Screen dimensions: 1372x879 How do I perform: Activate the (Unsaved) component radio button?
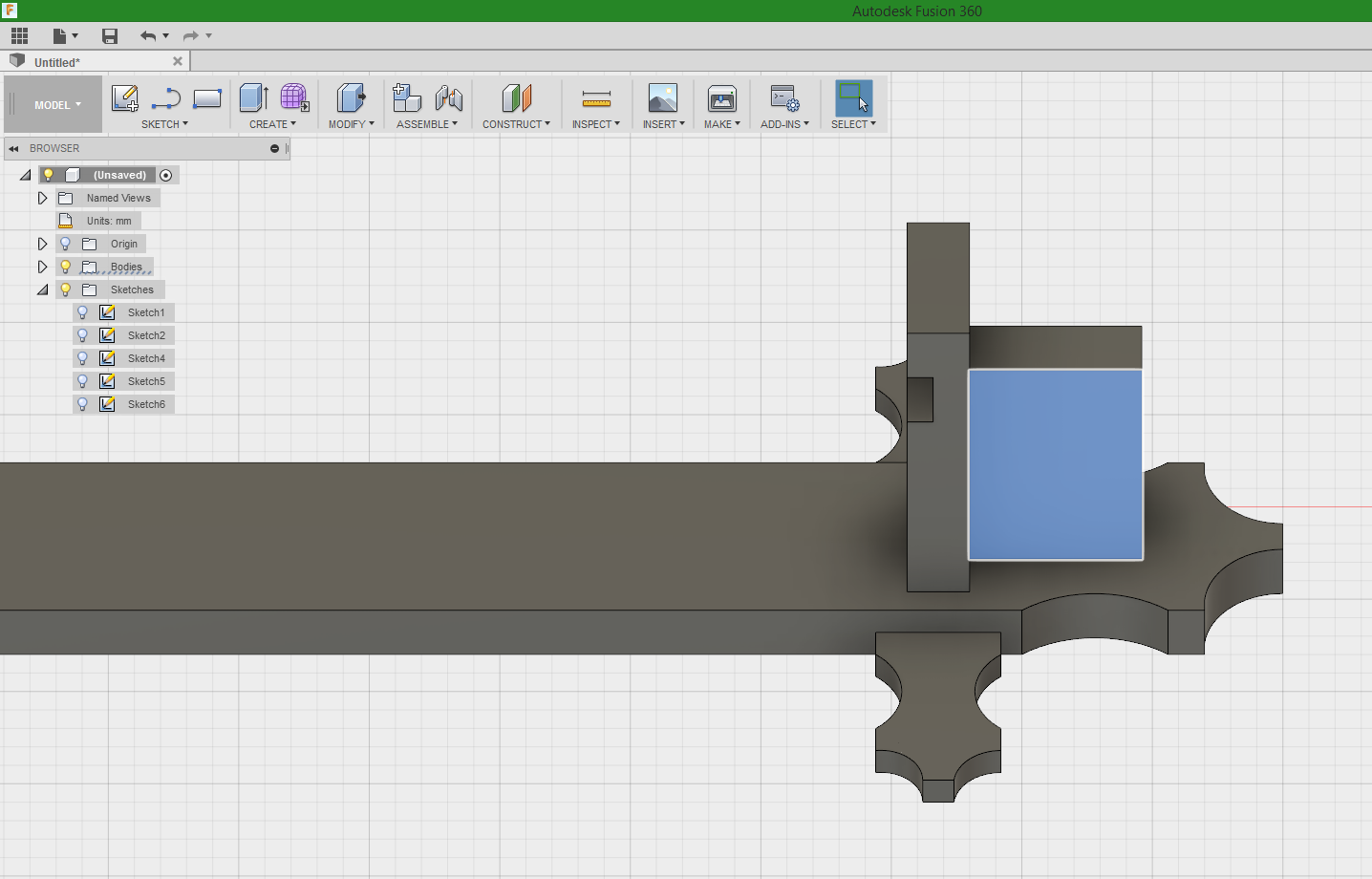point(166,175)
